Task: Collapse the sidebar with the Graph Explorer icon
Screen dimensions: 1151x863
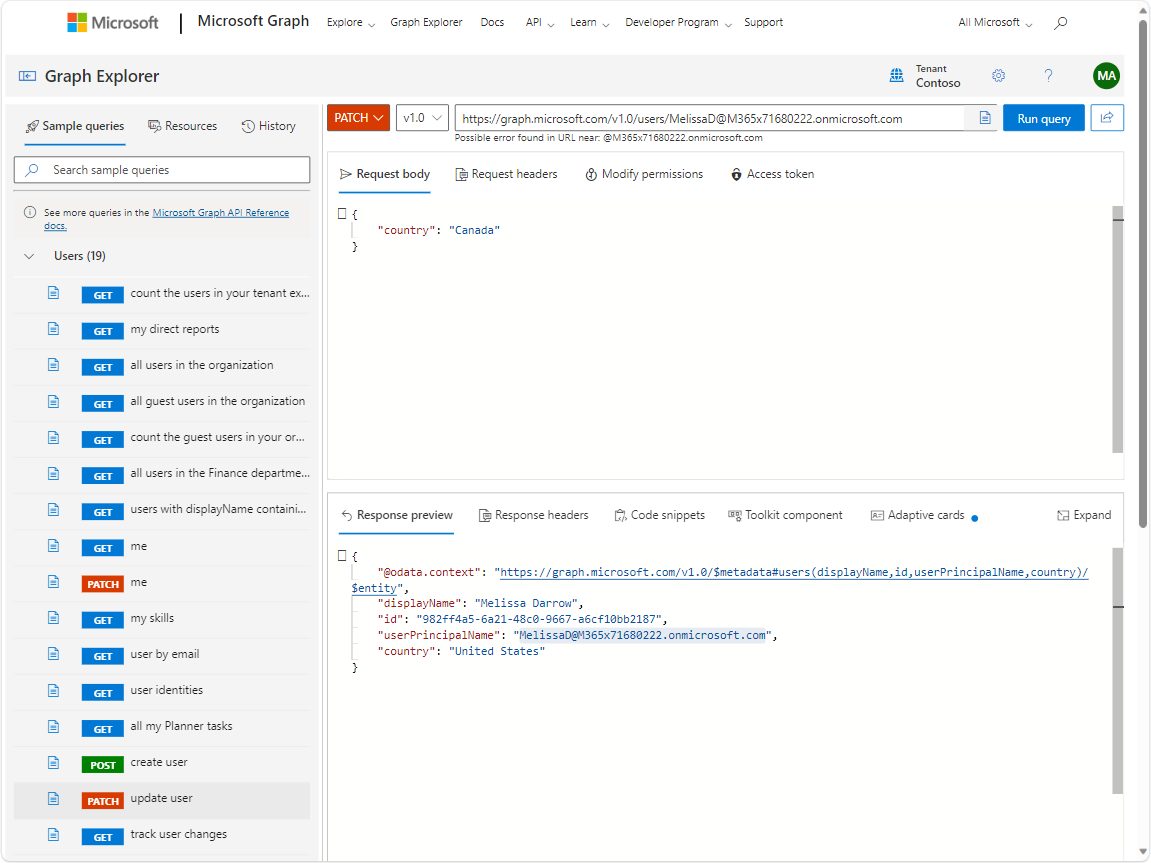Action: [x=27, y=76]
